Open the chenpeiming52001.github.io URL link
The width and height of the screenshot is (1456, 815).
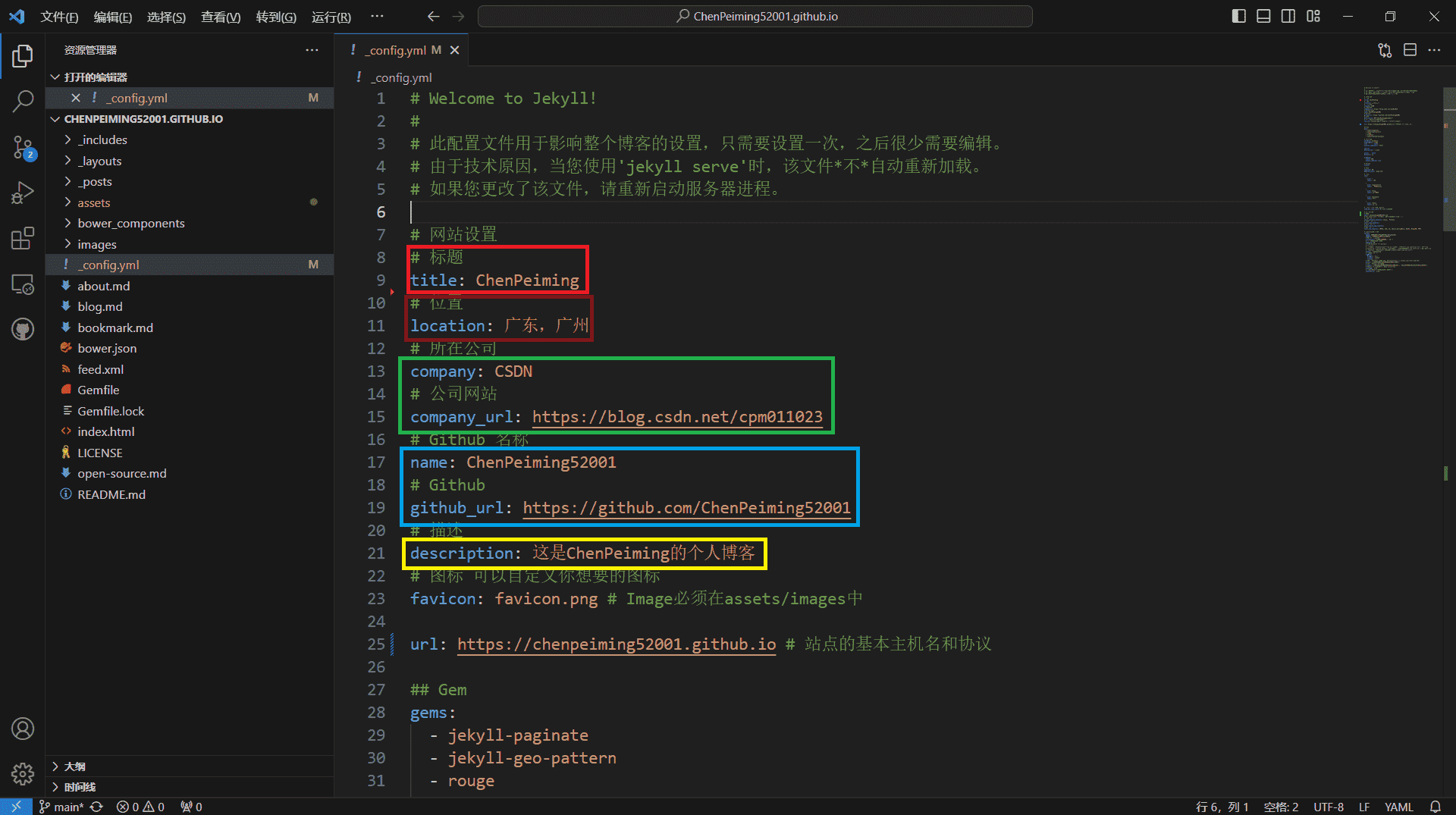[x=617, y=644]
